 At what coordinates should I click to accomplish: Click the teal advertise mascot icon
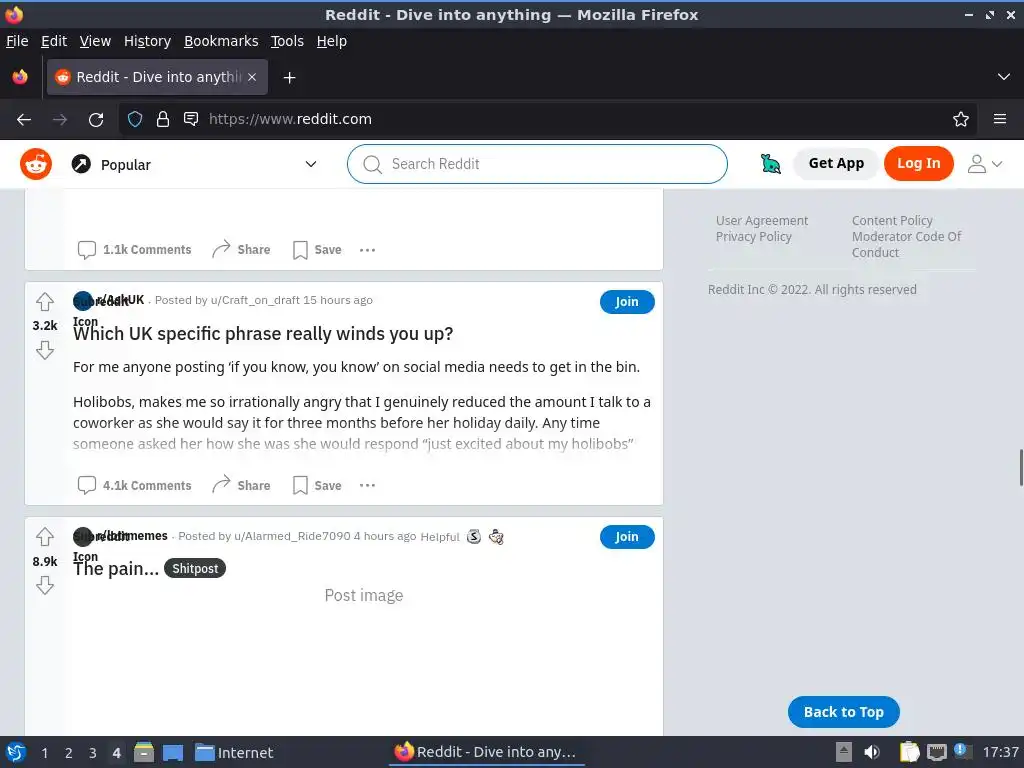click(771, 163)
